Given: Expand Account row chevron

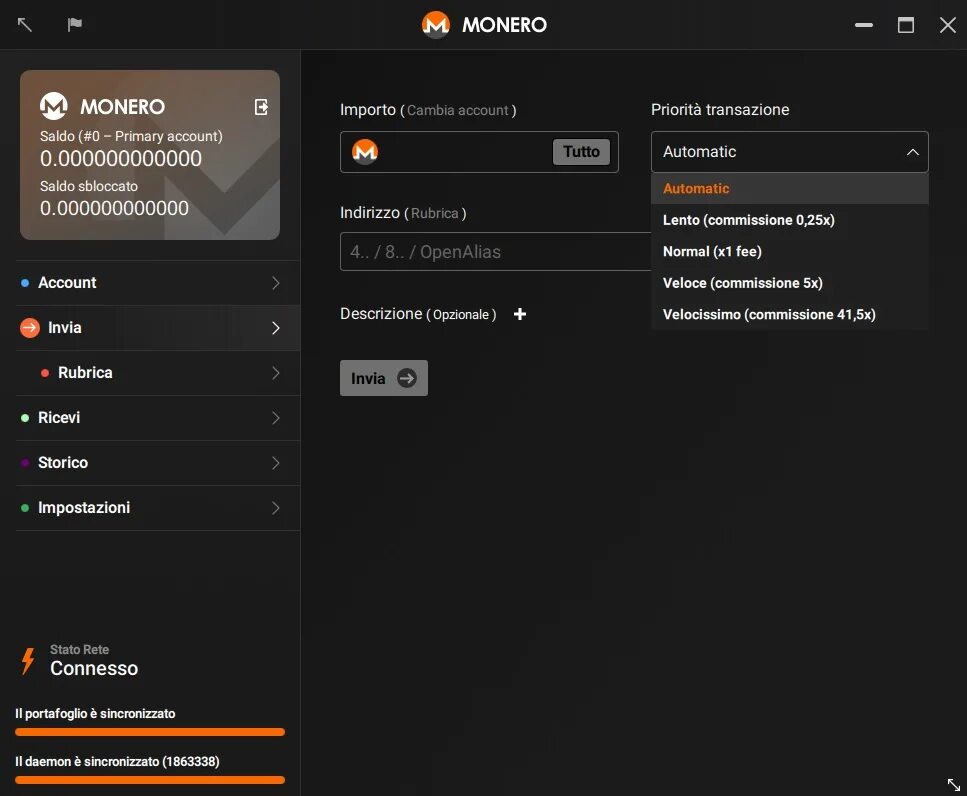Looking at the screenshot, I should pos(276,282).
